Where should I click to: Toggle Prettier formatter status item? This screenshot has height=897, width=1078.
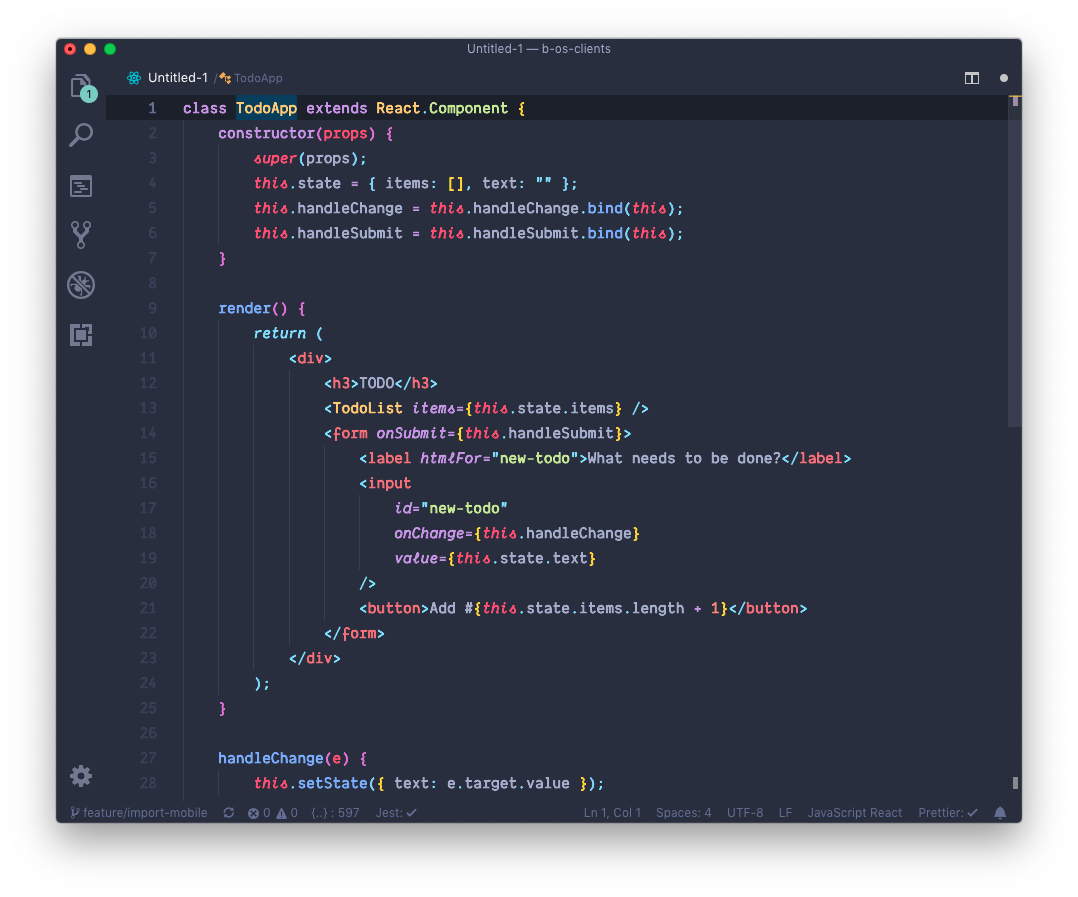(947, 813)
